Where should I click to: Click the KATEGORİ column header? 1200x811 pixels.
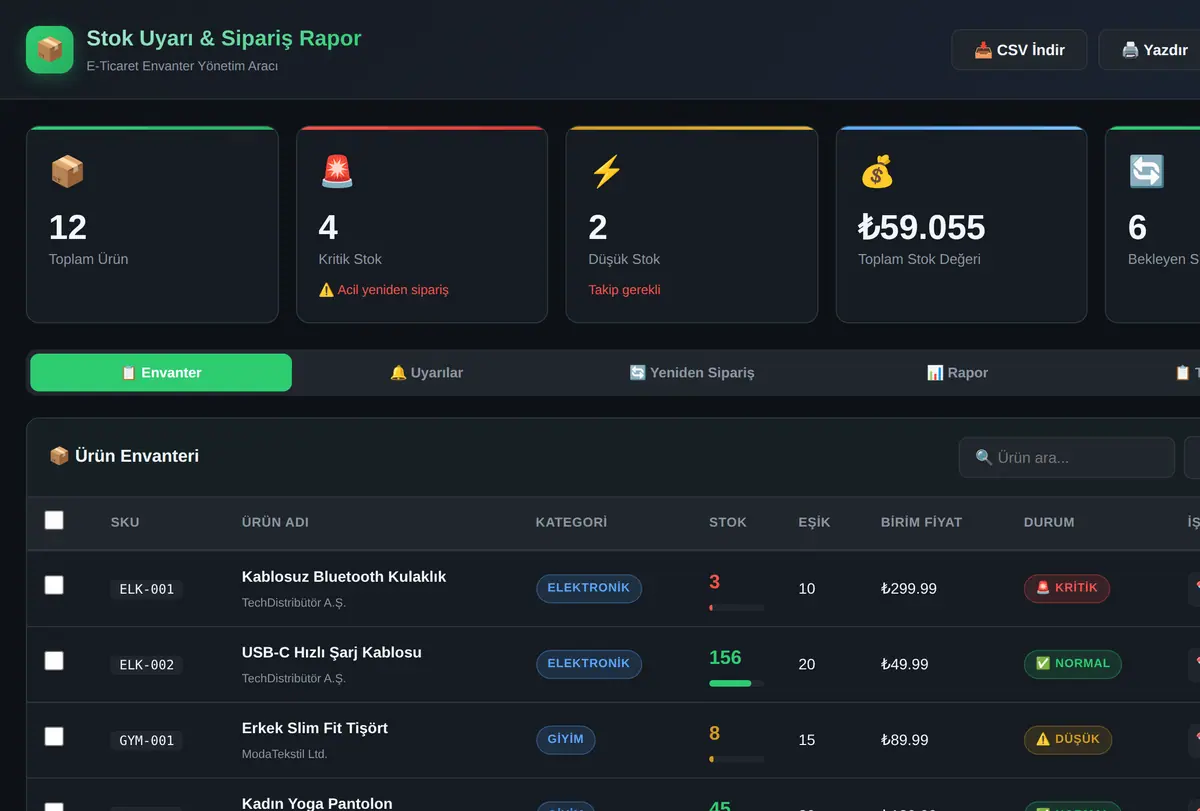coord(571,522)
